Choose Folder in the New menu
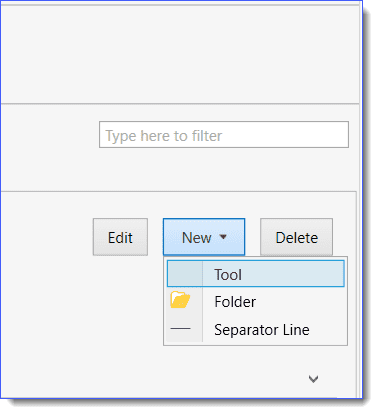The image size is (378, 414). [256, 302]
